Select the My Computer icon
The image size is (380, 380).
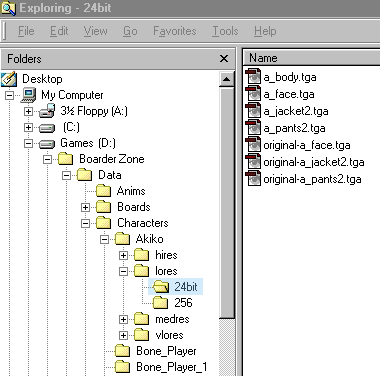28,95
